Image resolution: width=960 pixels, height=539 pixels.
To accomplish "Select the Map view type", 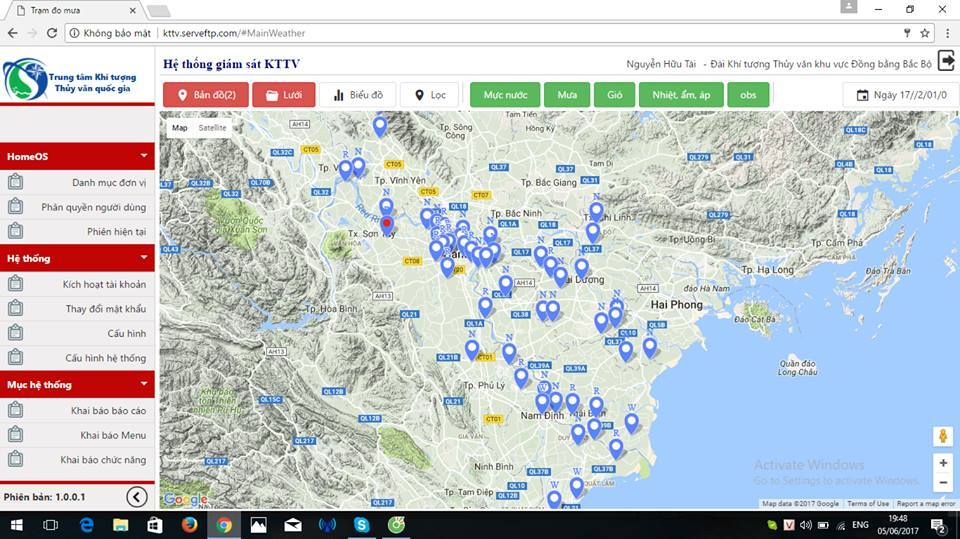I will [x=179, y=128].
